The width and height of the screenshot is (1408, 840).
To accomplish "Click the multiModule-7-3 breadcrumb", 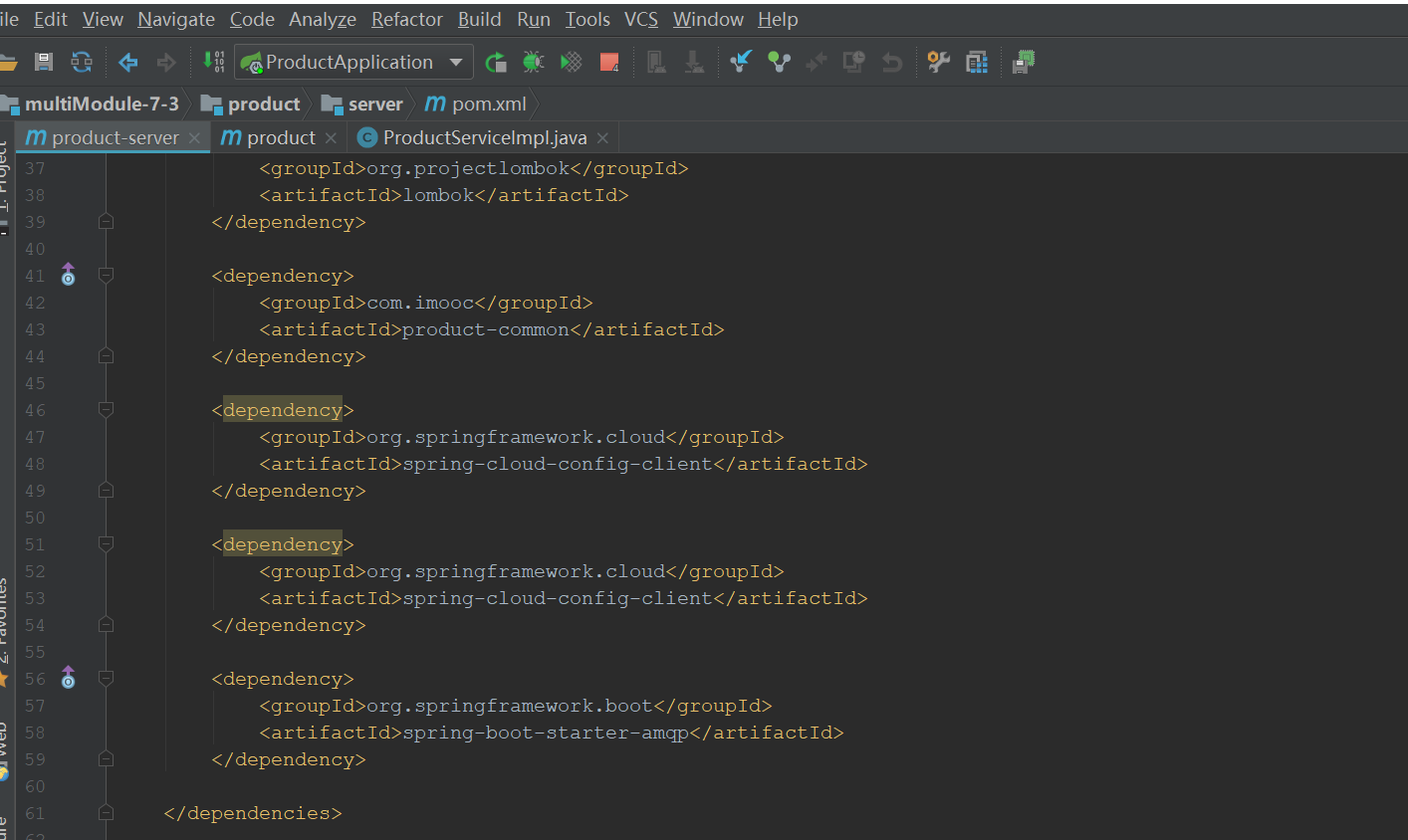I will [x=91, y=104].
